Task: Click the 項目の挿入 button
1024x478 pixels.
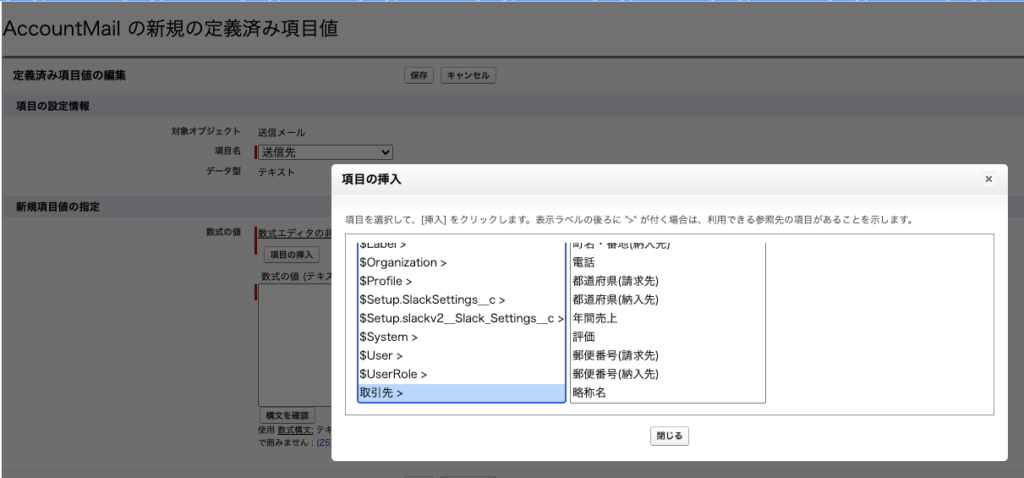Action: click(292, 255)
